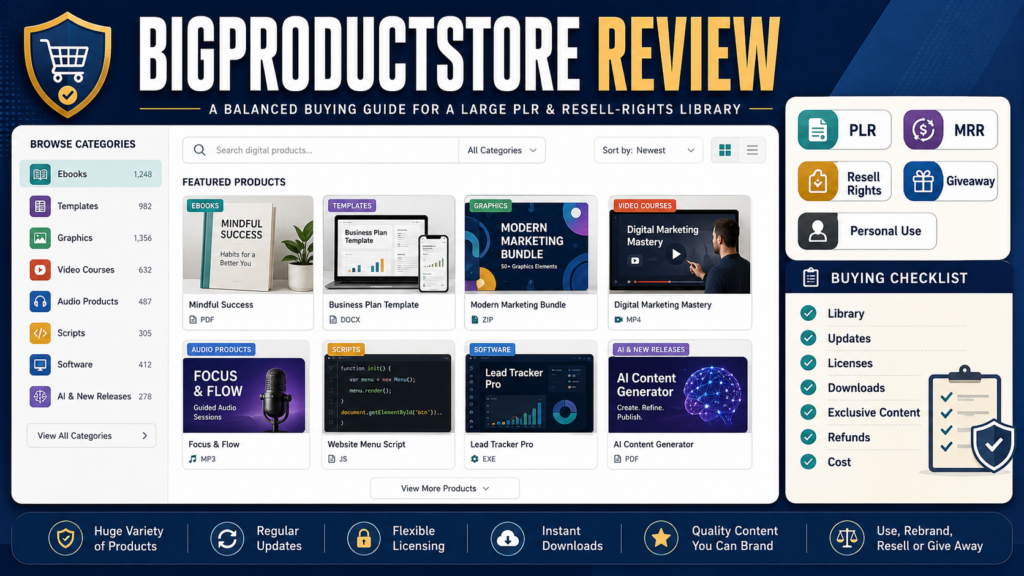Switch to grid view
The width and height of the screenshot is (1024, 576).
click(725, 150)
